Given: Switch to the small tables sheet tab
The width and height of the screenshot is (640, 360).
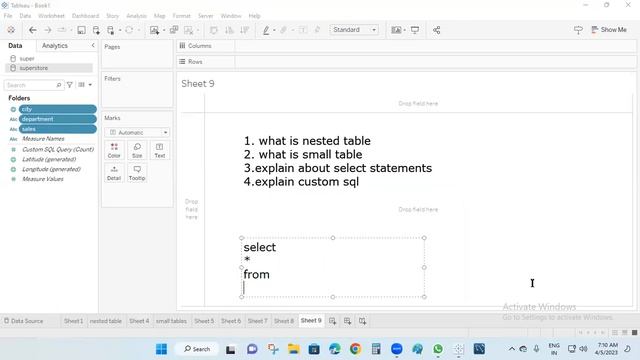Looking at the screenshot, I should [x=171, y=321].
